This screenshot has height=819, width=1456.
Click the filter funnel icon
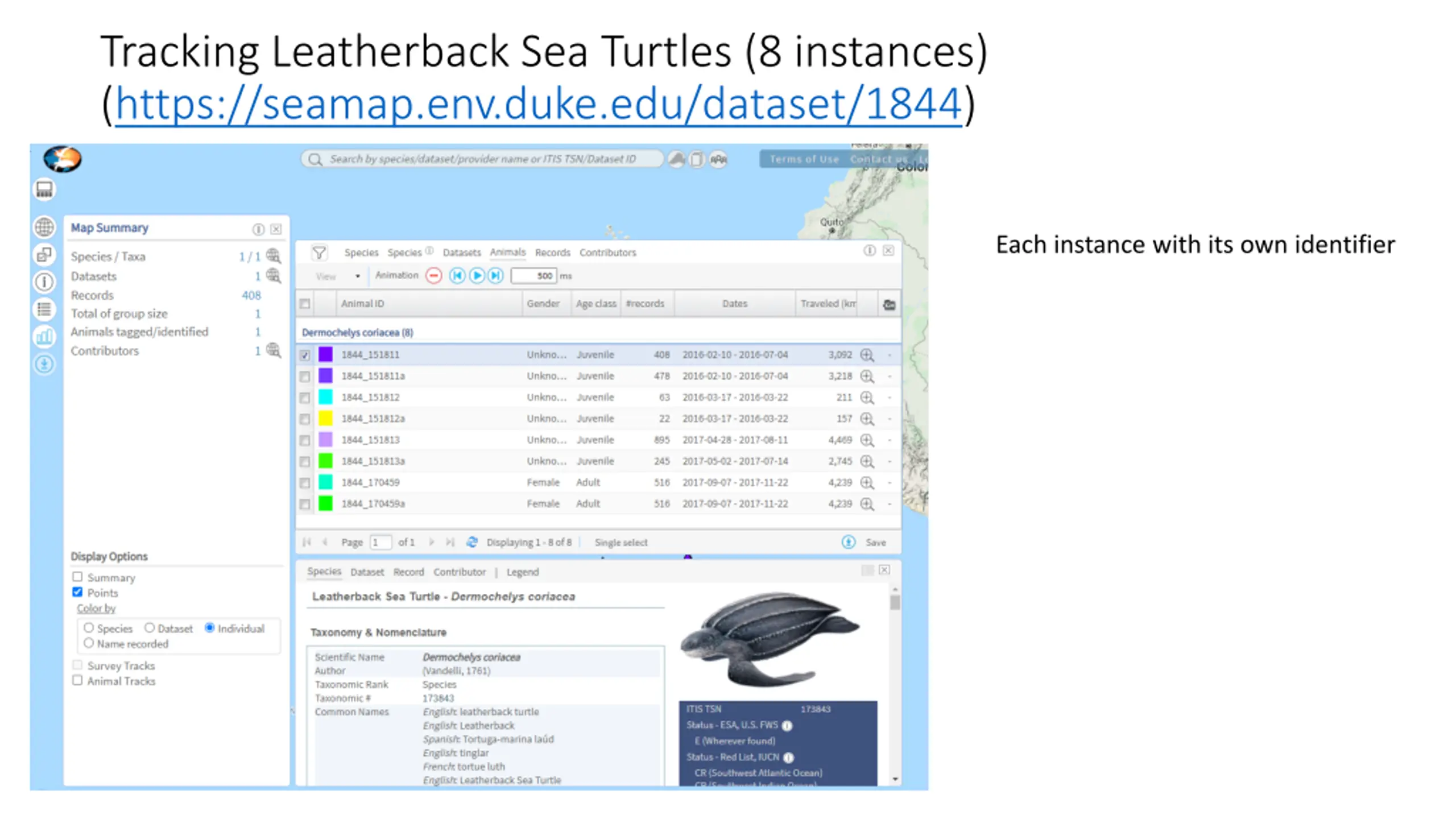[319, 253]
